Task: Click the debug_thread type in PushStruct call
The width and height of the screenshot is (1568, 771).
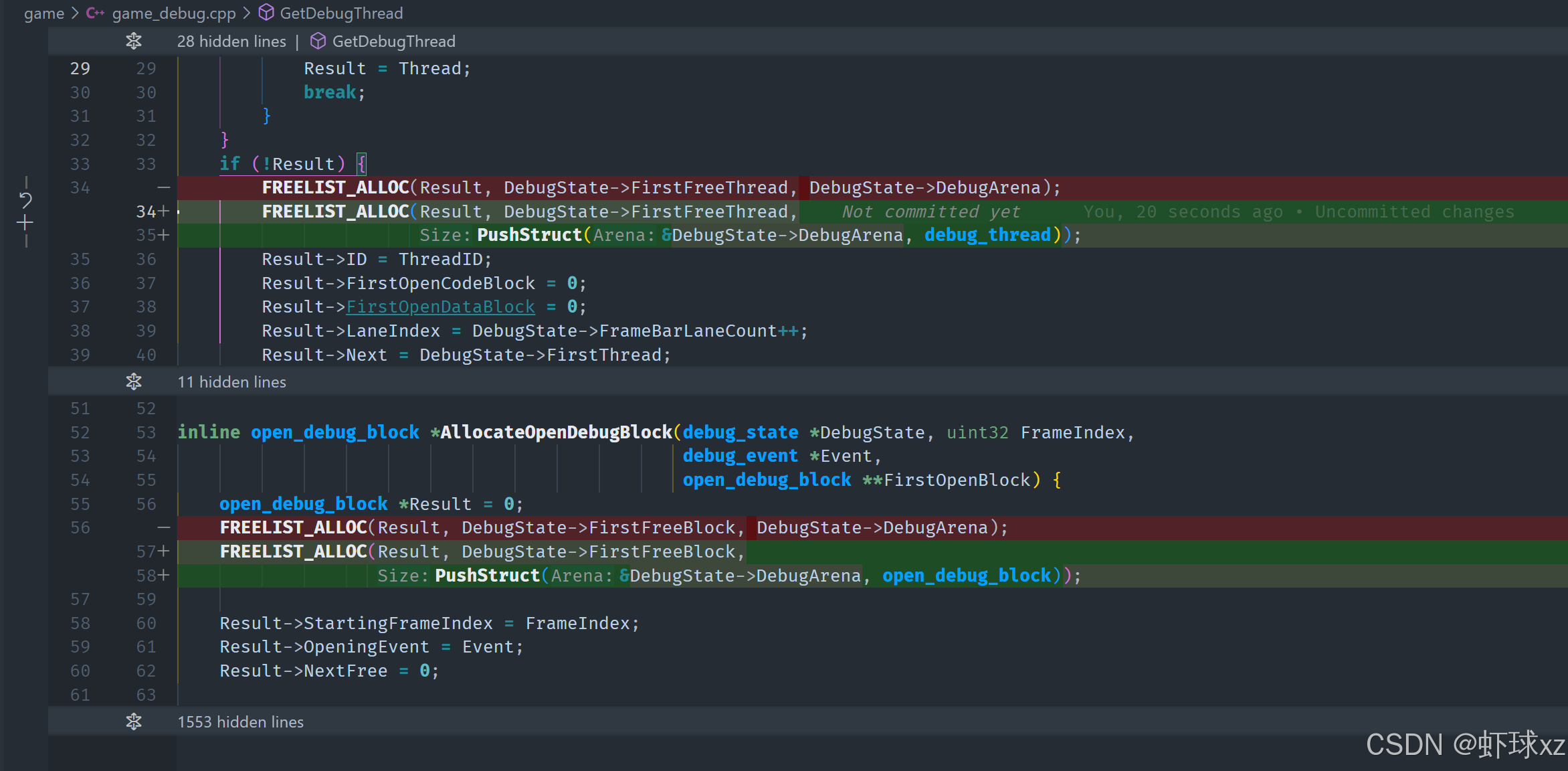Action: coord(987,236)
